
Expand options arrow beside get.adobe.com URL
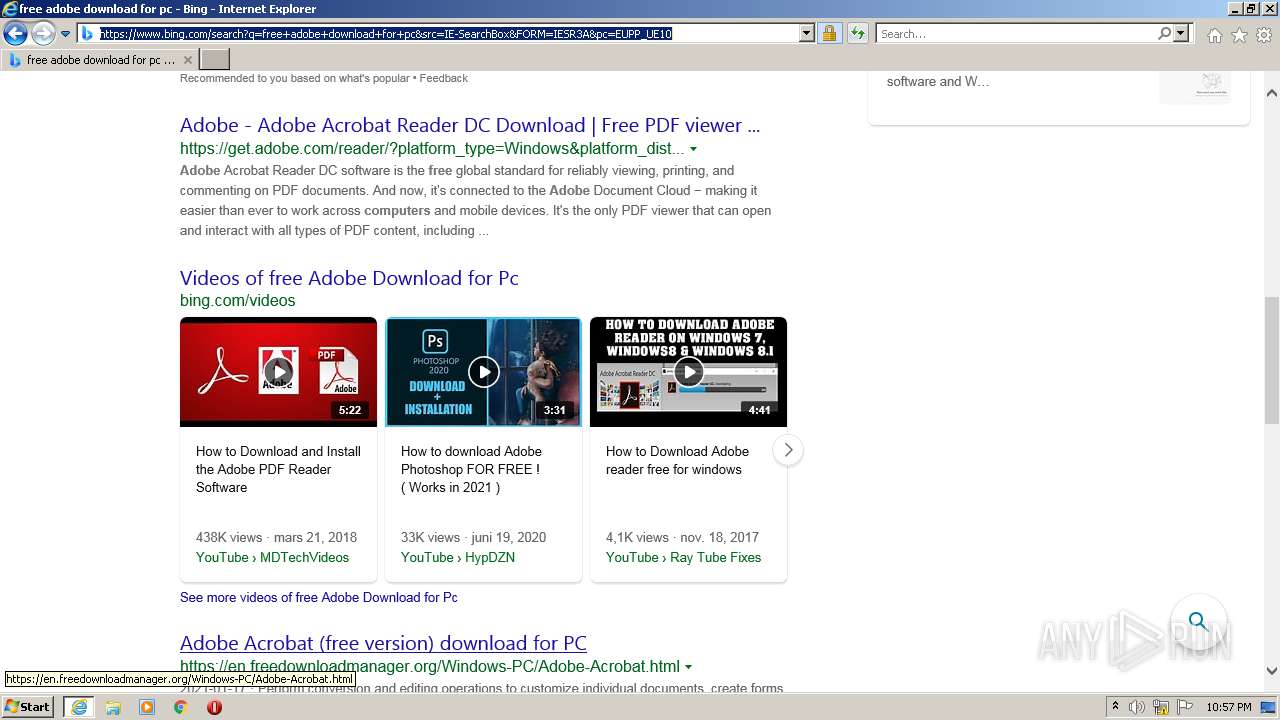pos(693,149)
